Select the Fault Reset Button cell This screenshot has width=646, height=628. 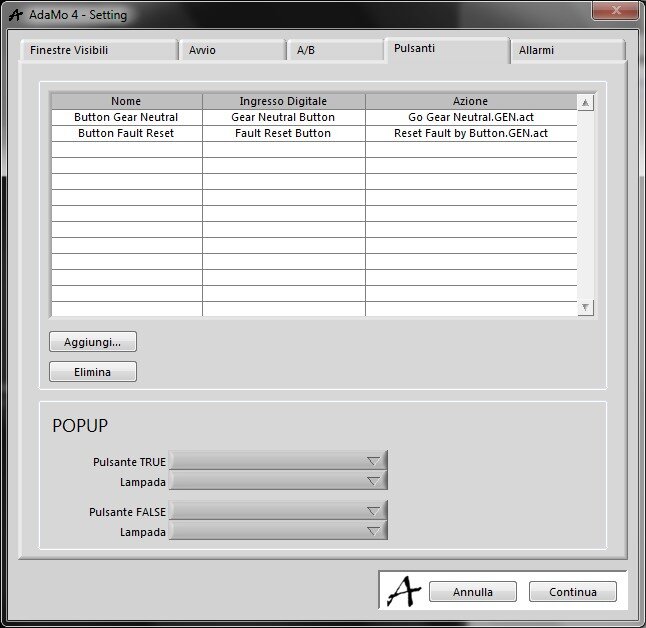283,133
